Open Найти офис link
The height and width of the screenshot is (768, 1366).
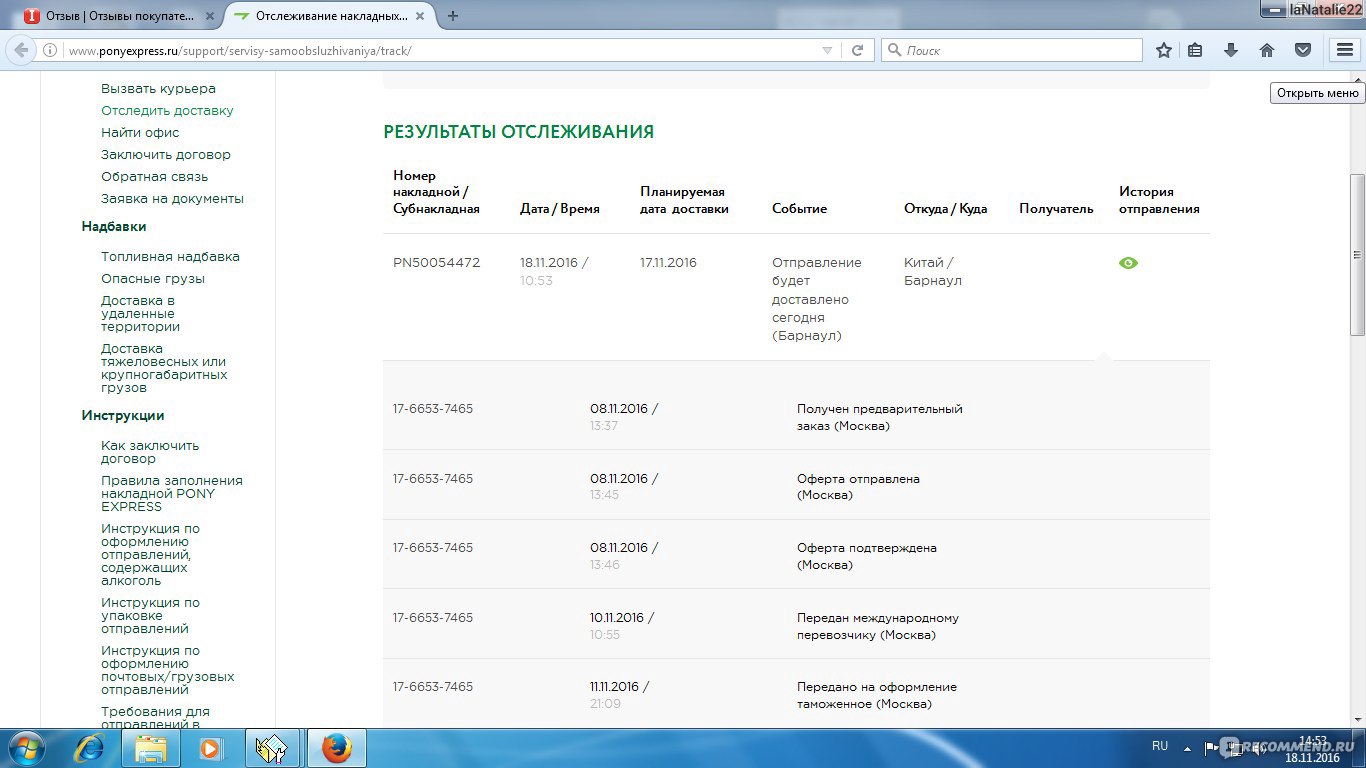[x=140, y=133]
